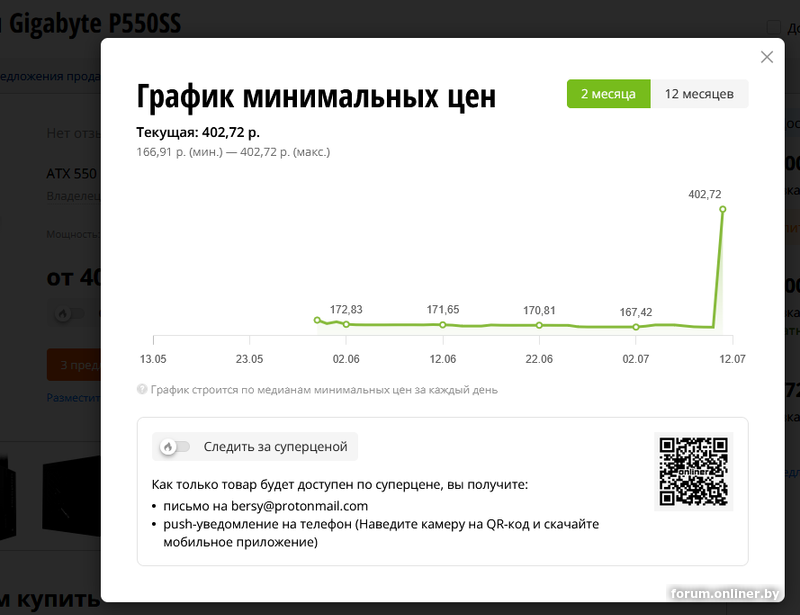Click the min–max price range text
Screen dimensions: 800x615
[x=233, y=152]
